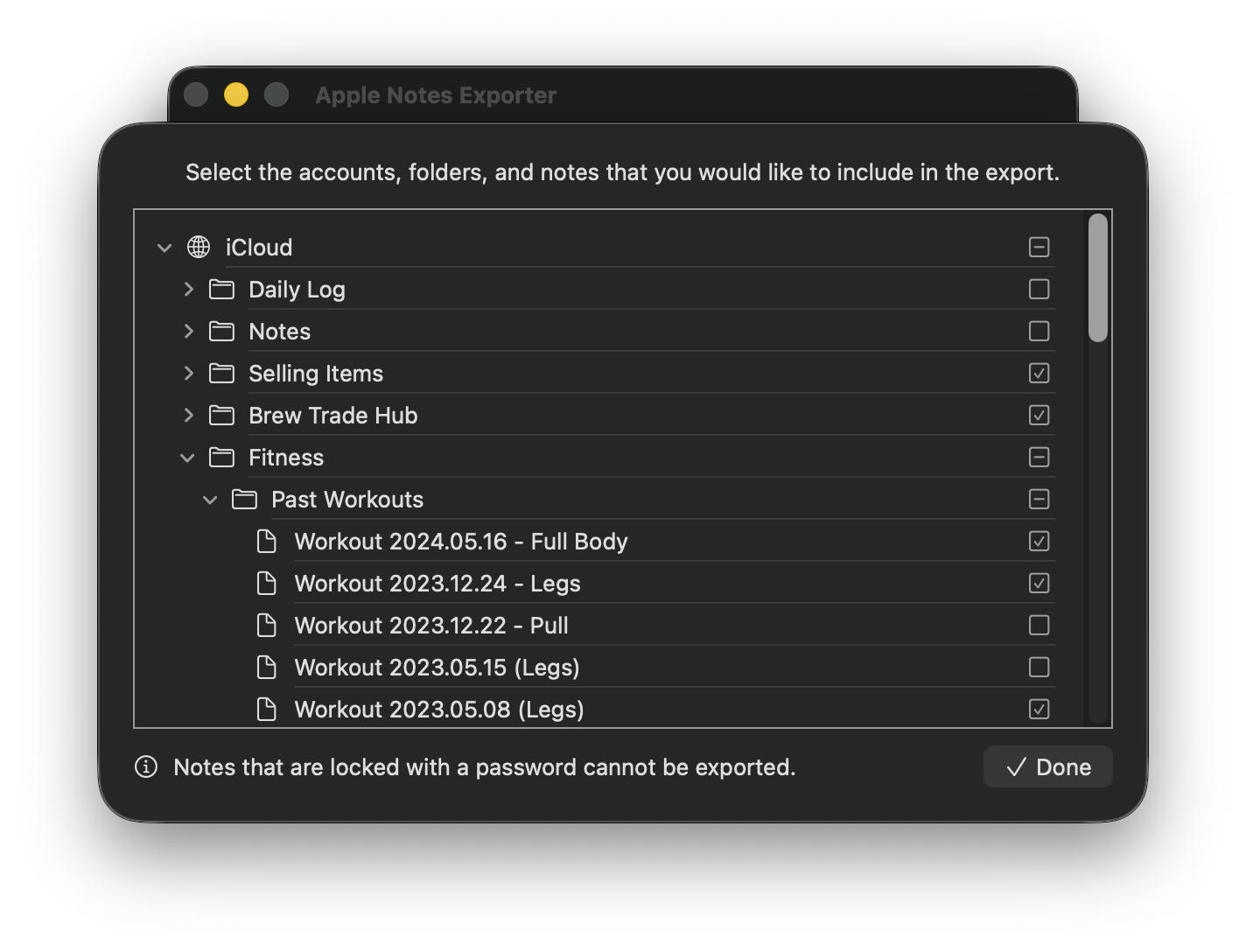Toggle the iCloud account checkbox
The image size is (1246, 952).
tap(1039, 248)
